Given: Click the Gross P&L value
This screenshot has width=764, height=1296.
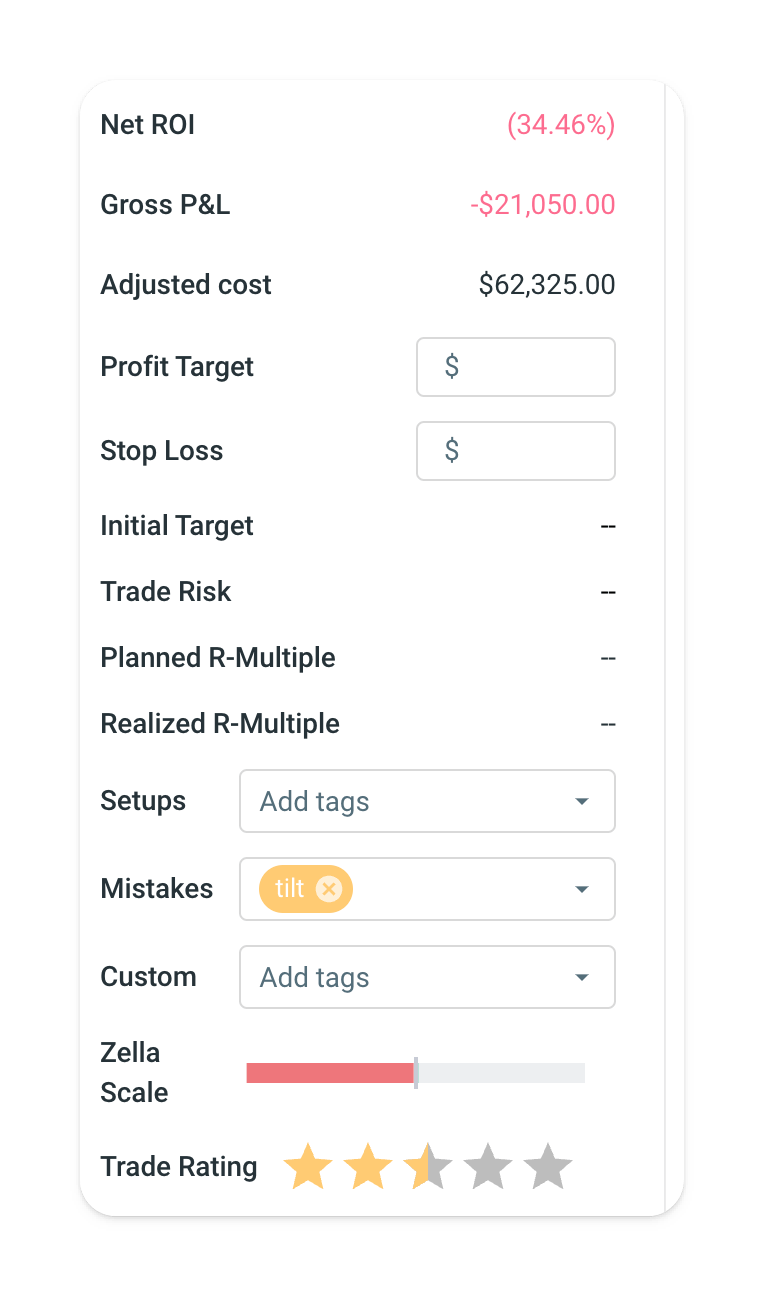Looking at the screenshot, I should click(x=542, y=205).
